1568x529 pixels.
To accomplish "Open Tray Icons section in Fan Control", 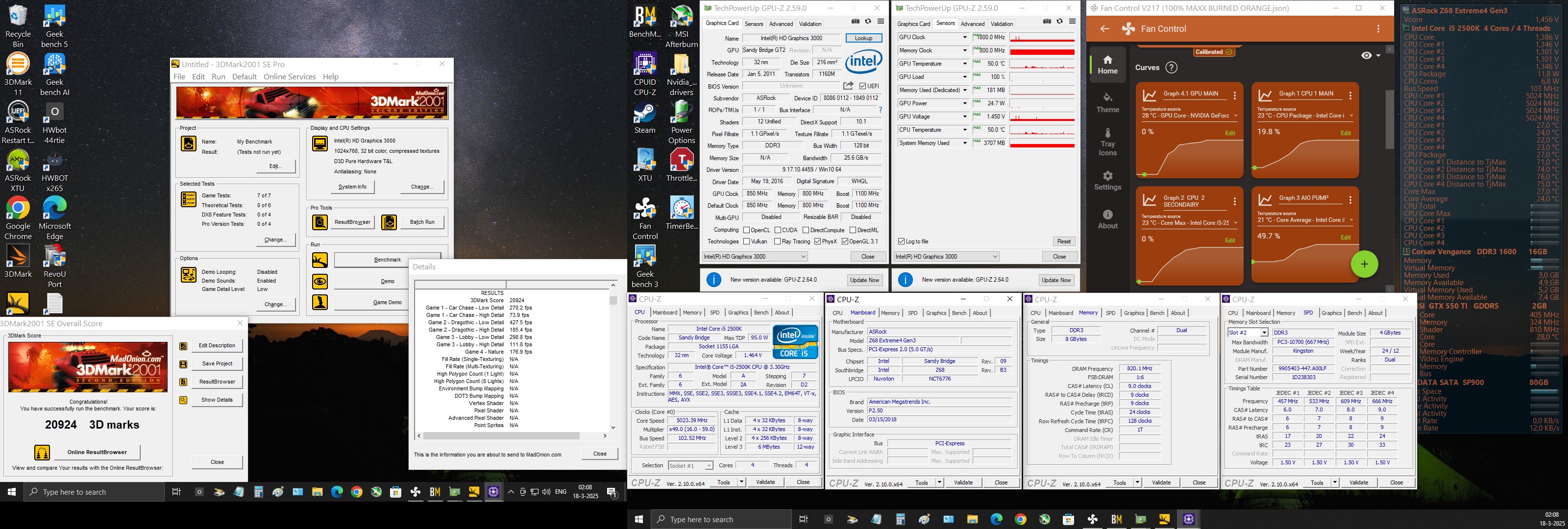I will (x=1107, y=142).
